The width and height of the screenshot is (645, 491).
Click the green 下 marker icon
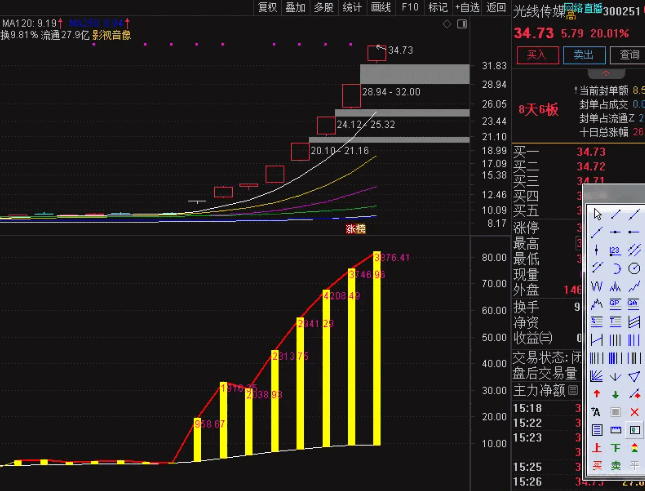(615, 448)
